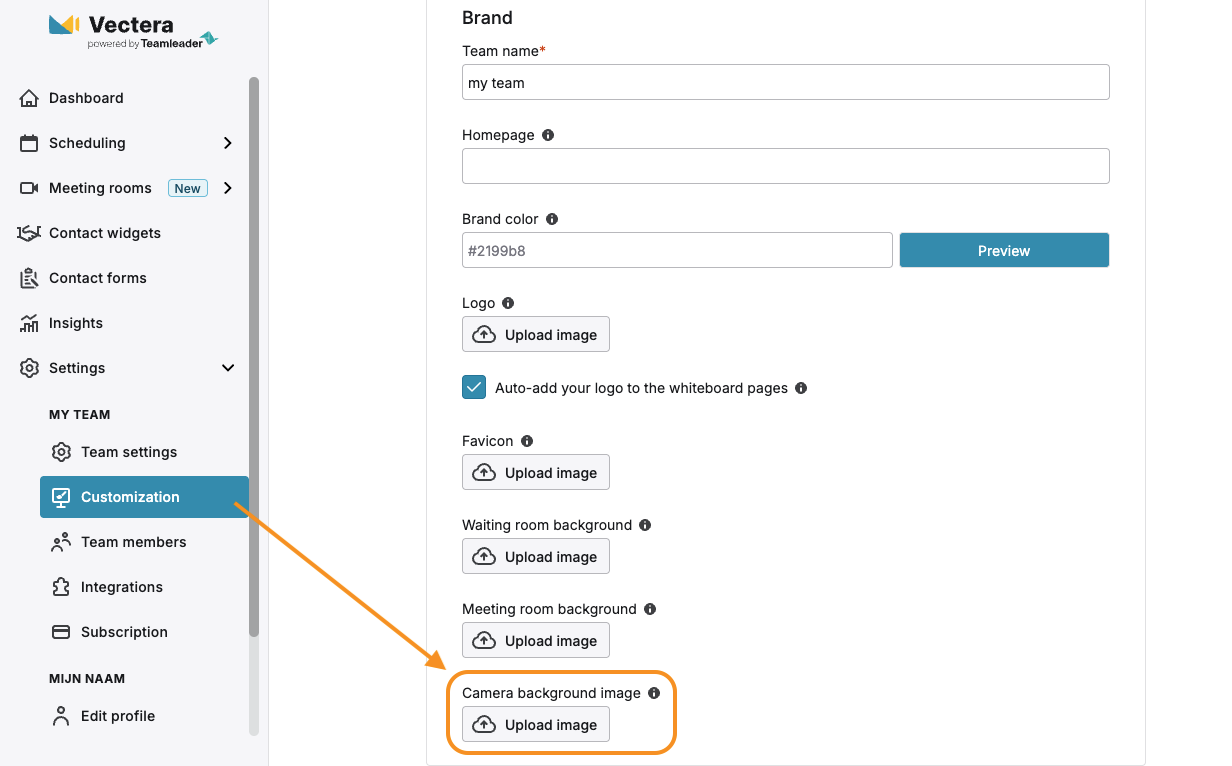The height and width of the screenshot is (766, 1232).
Task: Click the info icon next to Brand color
Action: 552,219
